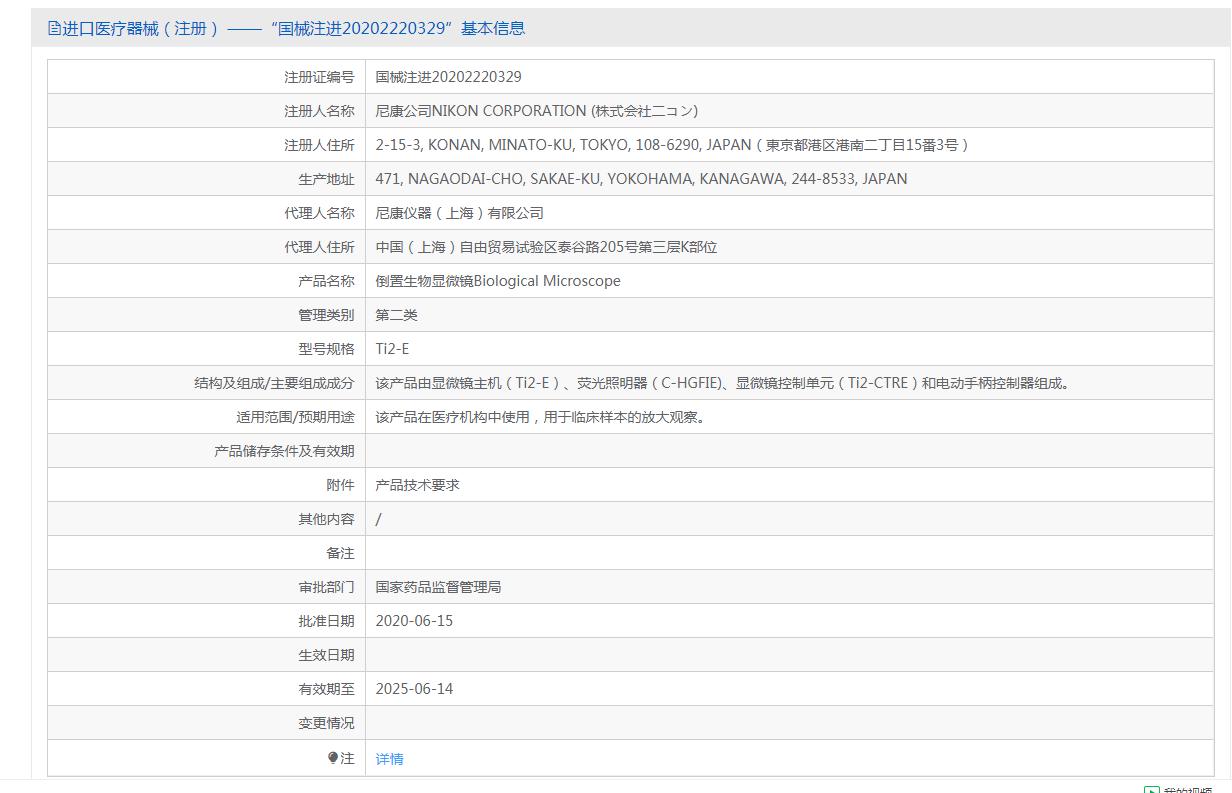Click the 代理人名称 row label
1232x793 pixels.
tap(319, 213)
